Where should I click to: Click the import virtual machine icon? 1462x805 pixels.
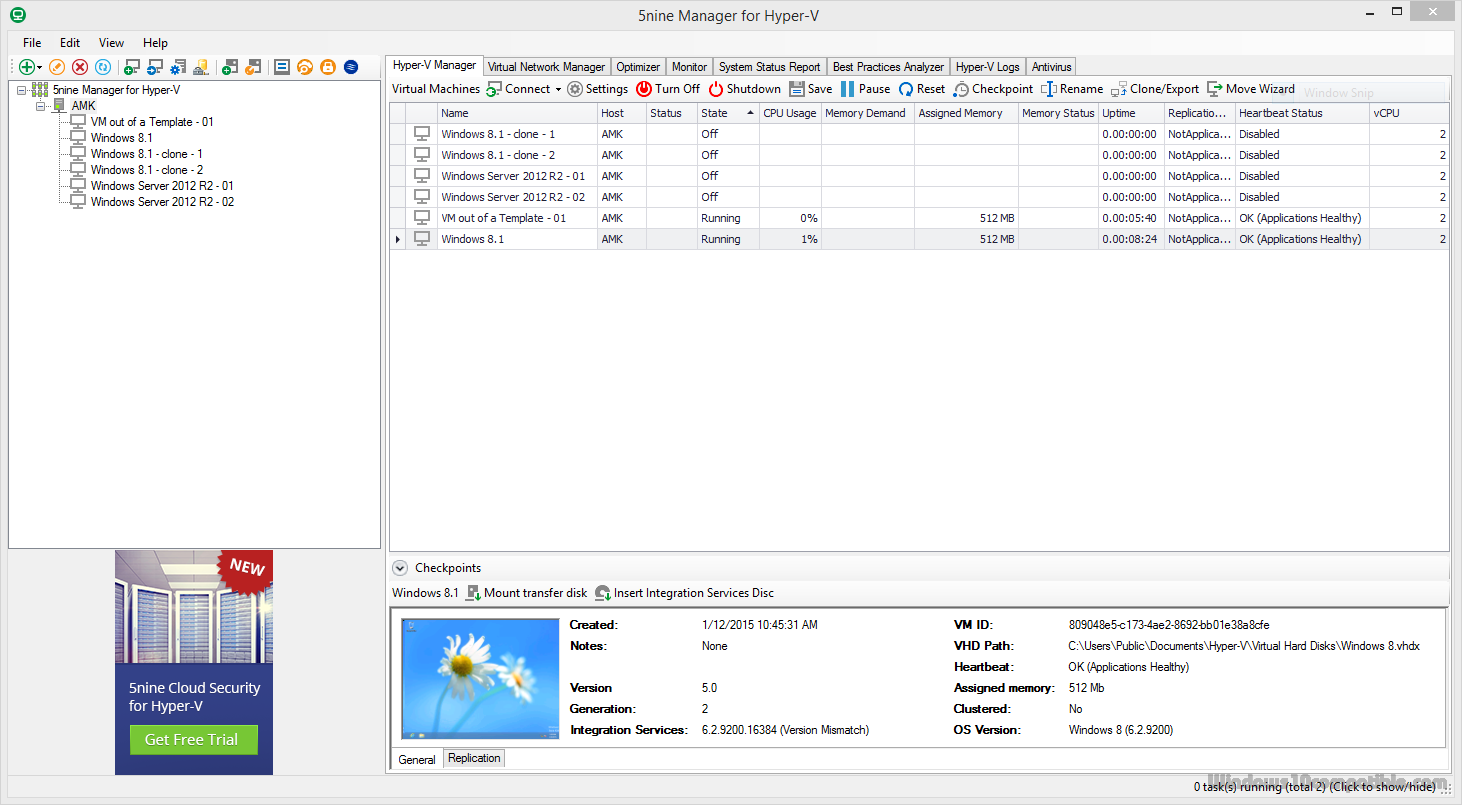tap(155, 67)
